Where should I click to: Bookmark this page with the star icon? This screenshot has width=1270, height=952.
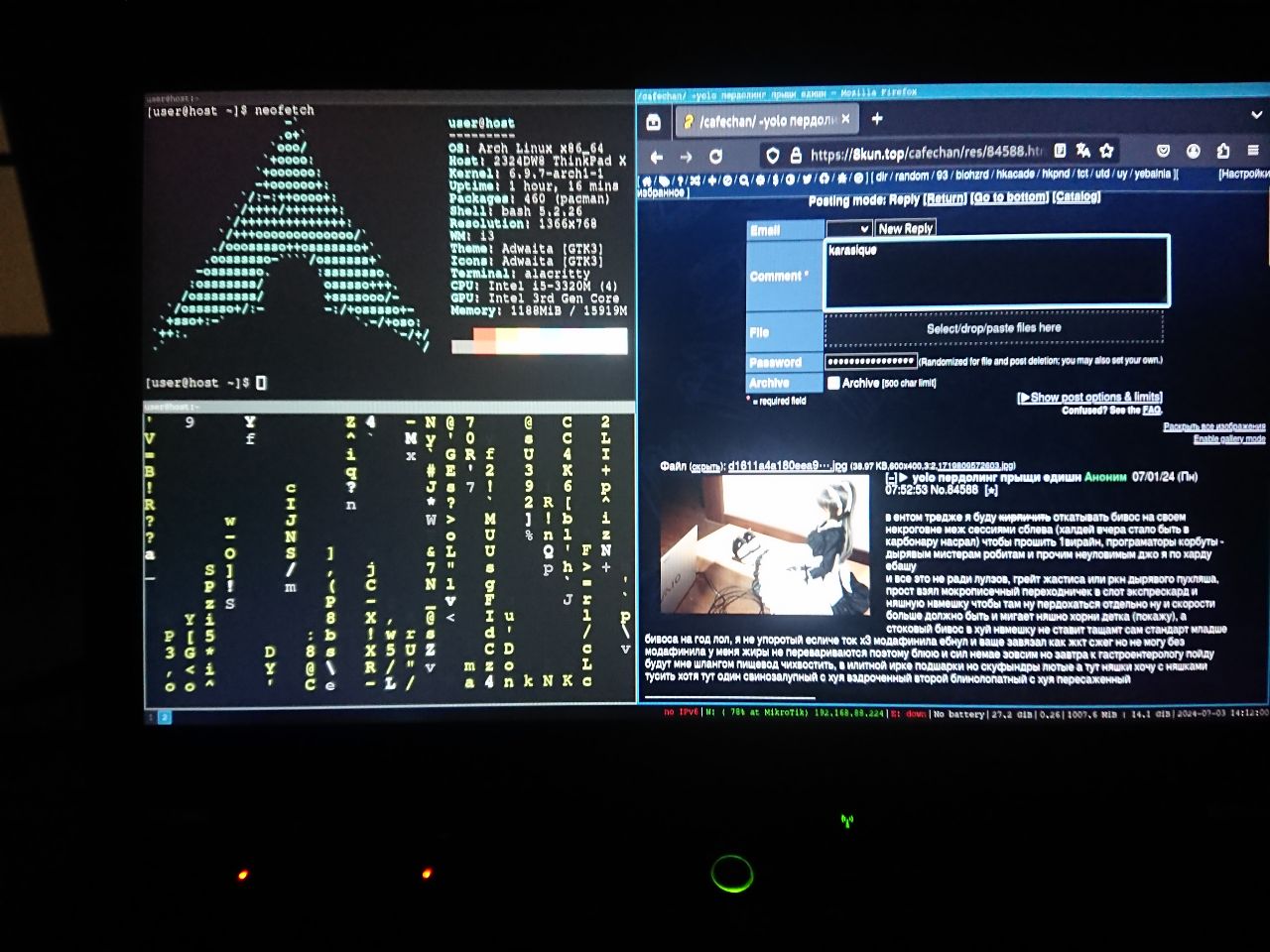(1107, 151)
